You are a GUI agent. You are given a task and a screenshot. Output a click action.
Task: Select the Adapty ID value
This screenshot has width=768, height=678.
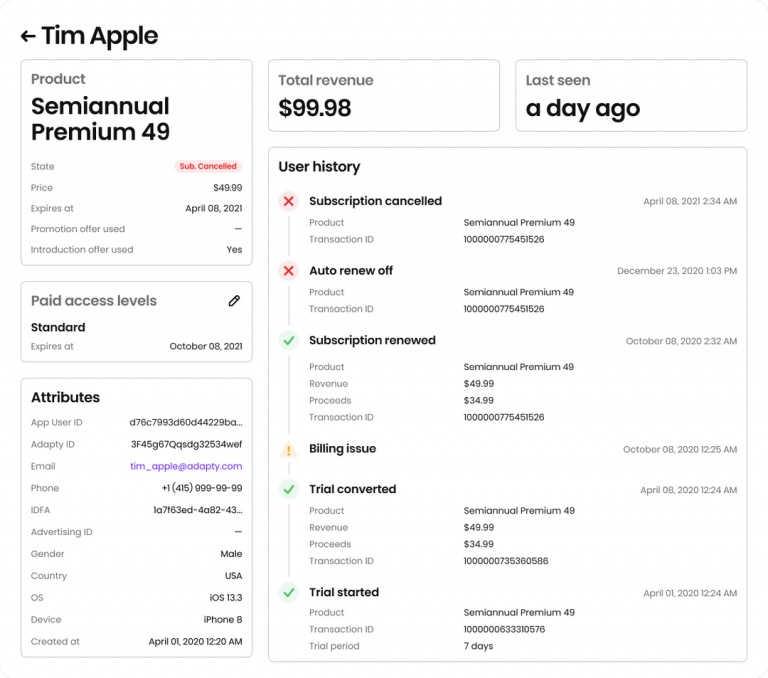click(186, 444)
